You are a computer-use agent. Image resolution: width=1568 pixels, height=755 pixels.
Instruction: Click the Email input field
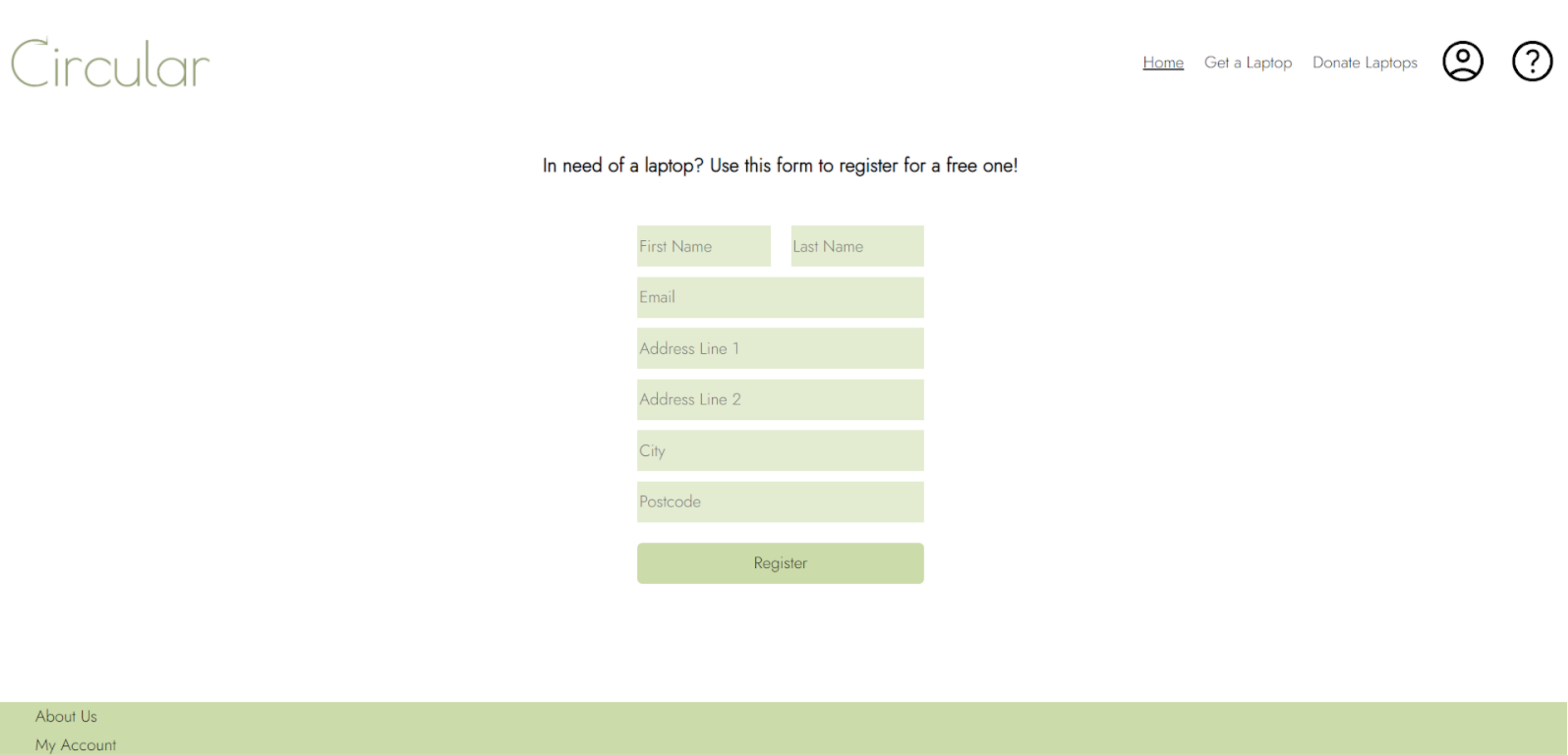click(x=780, y=296)
